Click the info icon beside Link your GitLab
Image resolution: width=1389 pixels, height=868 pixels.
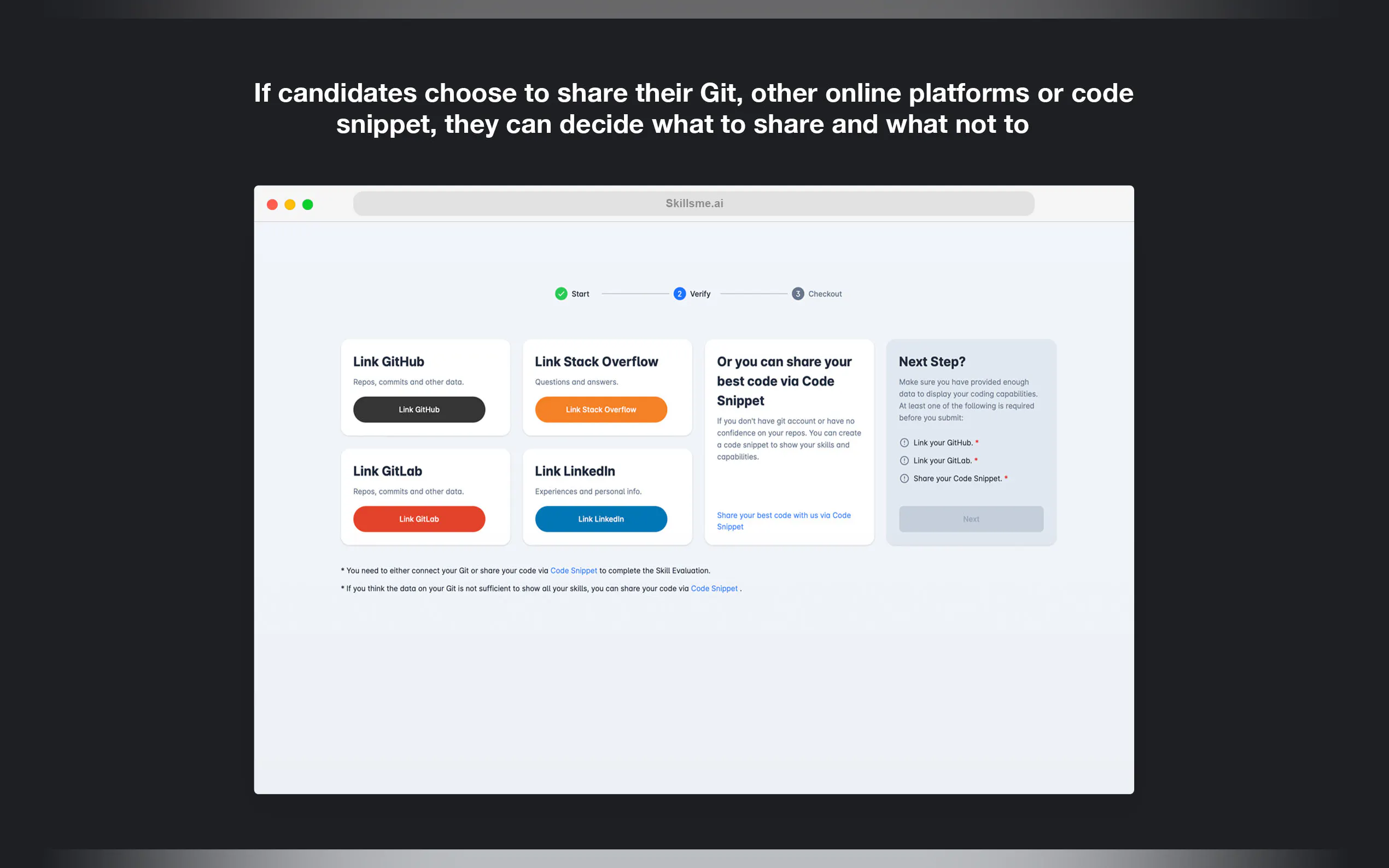pyautogui.click(x=904, y=460)
